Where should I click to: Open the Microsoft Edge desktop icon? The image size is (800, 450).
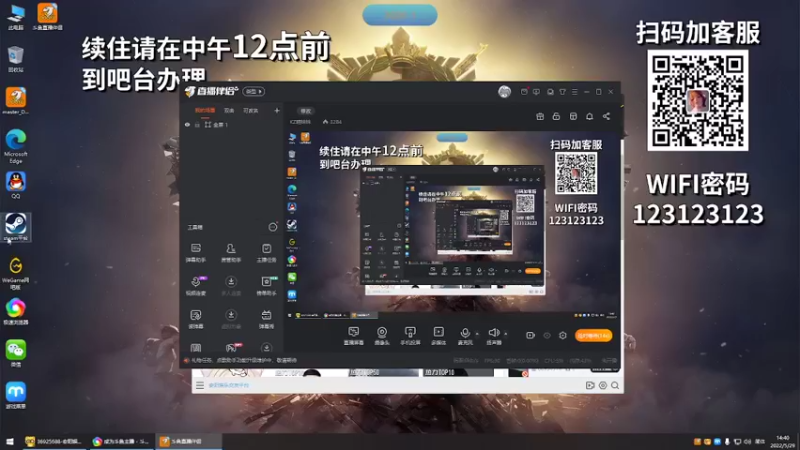coord(16,146)
